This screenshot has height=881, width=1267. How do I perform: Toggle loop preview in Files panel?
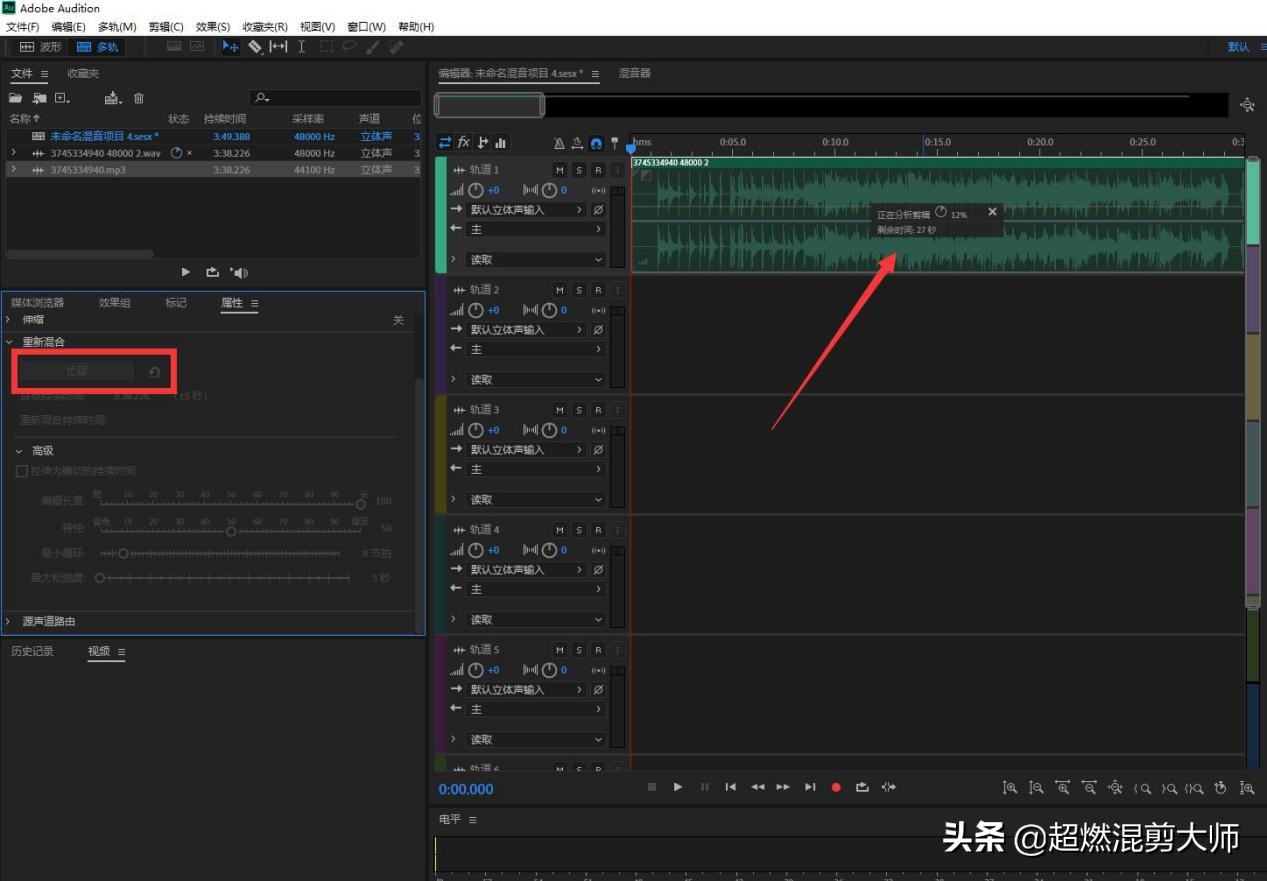tap(212, 272)
